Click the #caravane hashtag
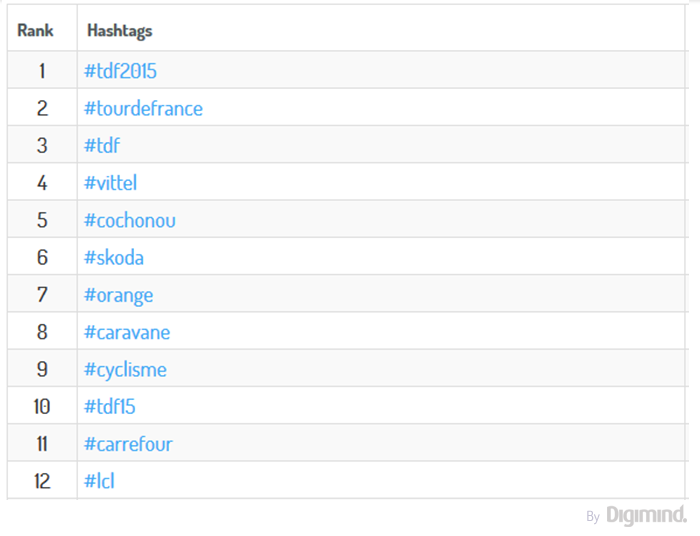The width and height of the screenshot is (700, 536). (x=127, y=332)
